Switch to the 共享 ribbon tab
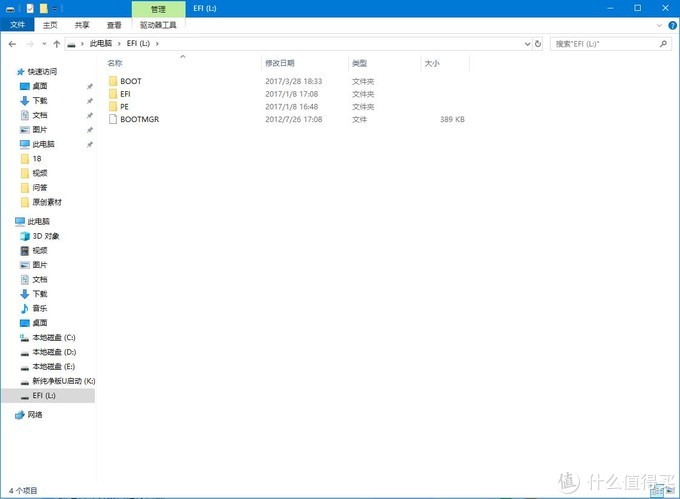 tap(82, 25)
